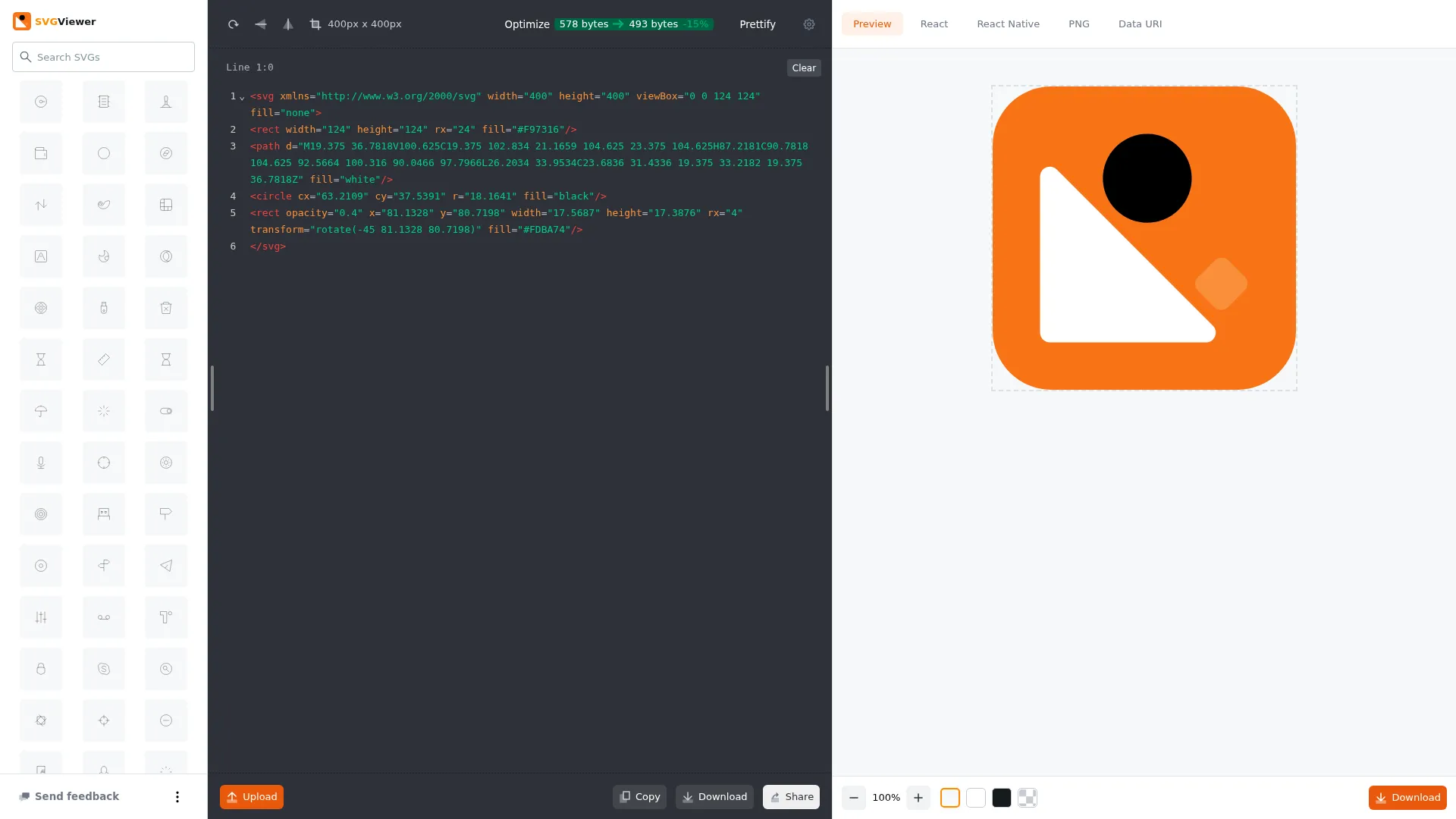
Task: Click the circle element code on line 4
Action: [x=428, y=196]
